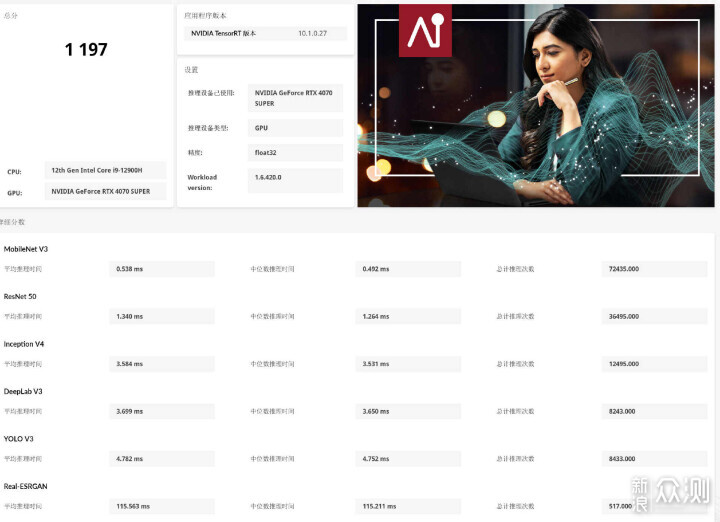Click the overall score 1 197
Screen dimensions: 720x522
[x=86, y=50]
